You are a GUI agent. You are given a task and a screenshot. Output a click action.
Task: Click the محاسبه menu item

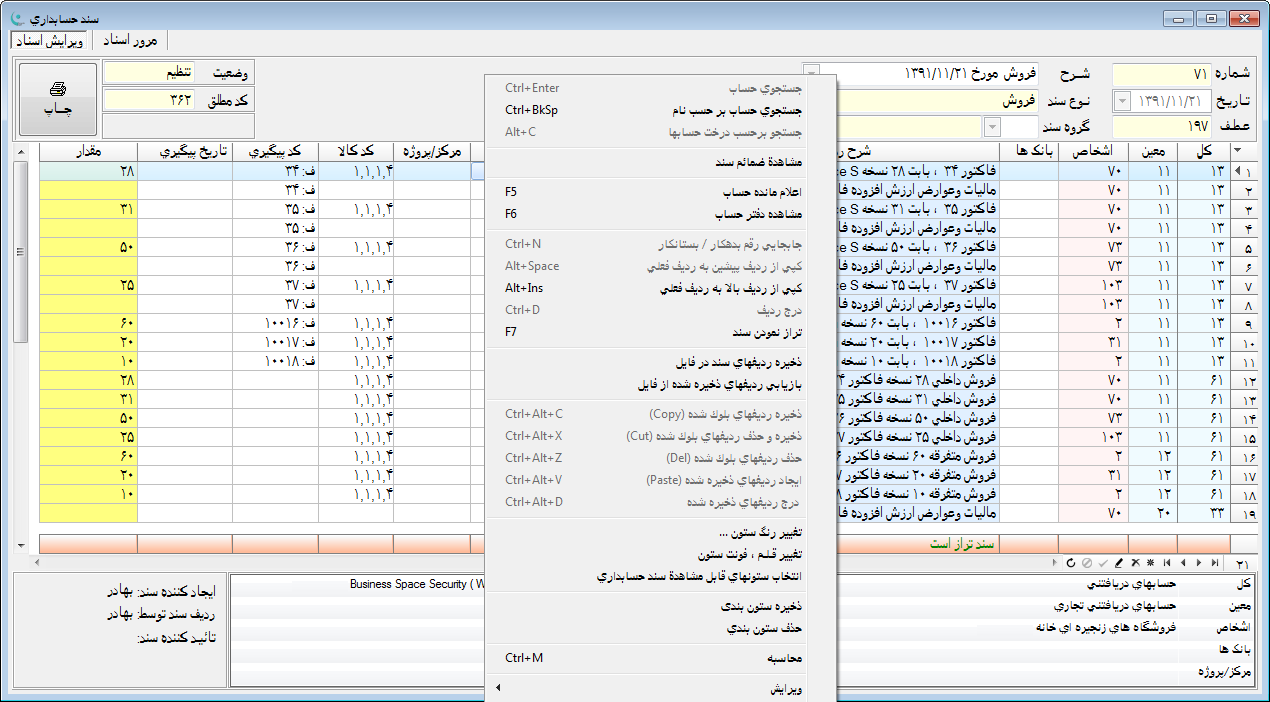click(x=660, y=658)
